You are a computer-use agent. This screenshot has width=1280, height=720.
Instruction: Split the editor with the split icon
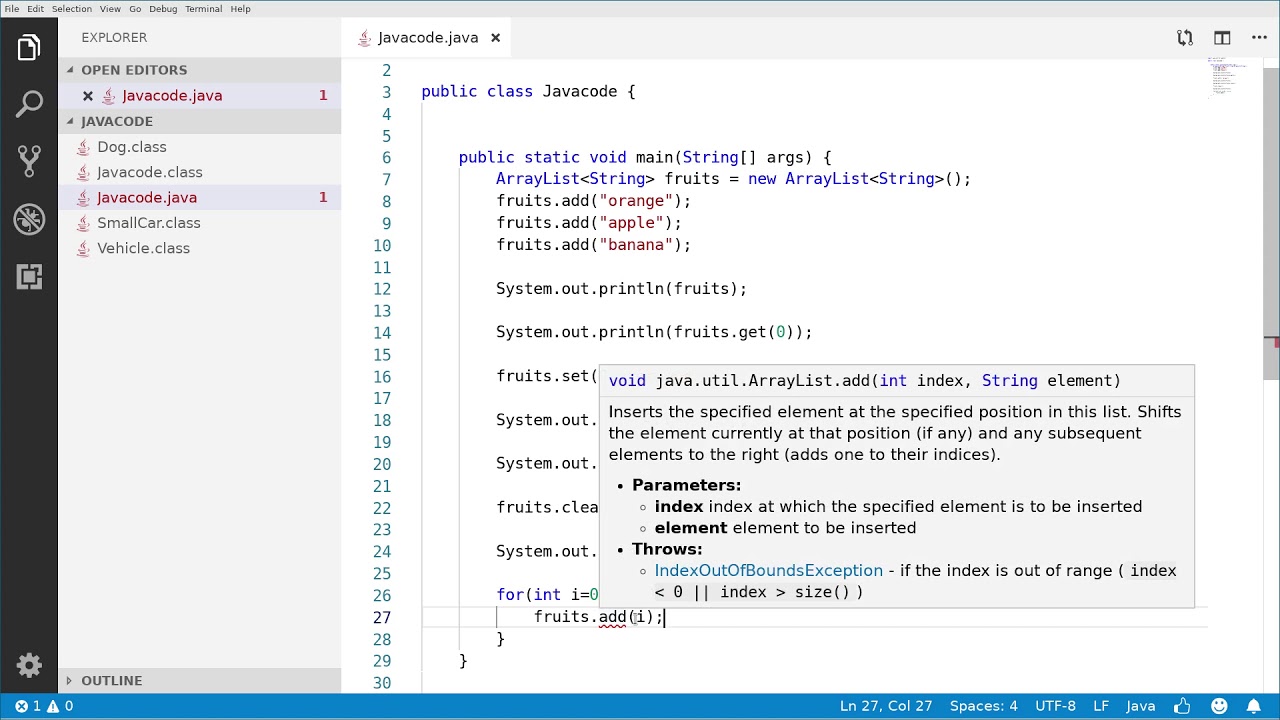[1222, 38]
